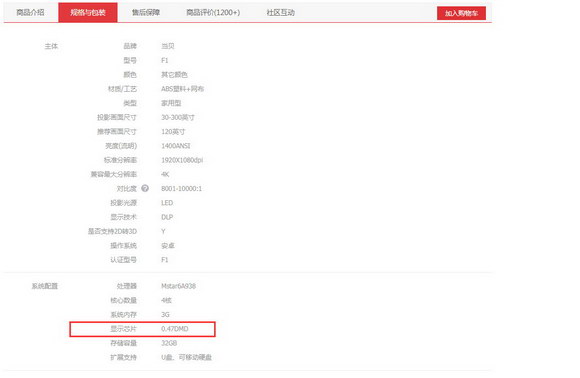The image size is (580, 378).
Task: Select the 主体 section heading
Action: tap(51, 46)
